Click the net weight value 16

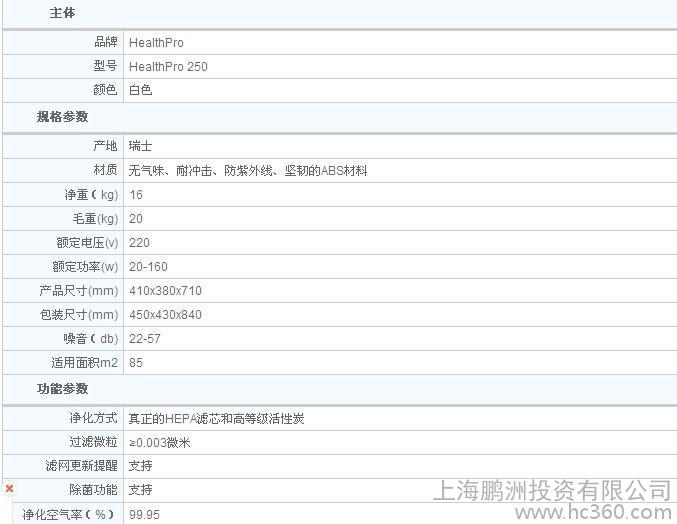pyautogui.click(x=136, y=195)
